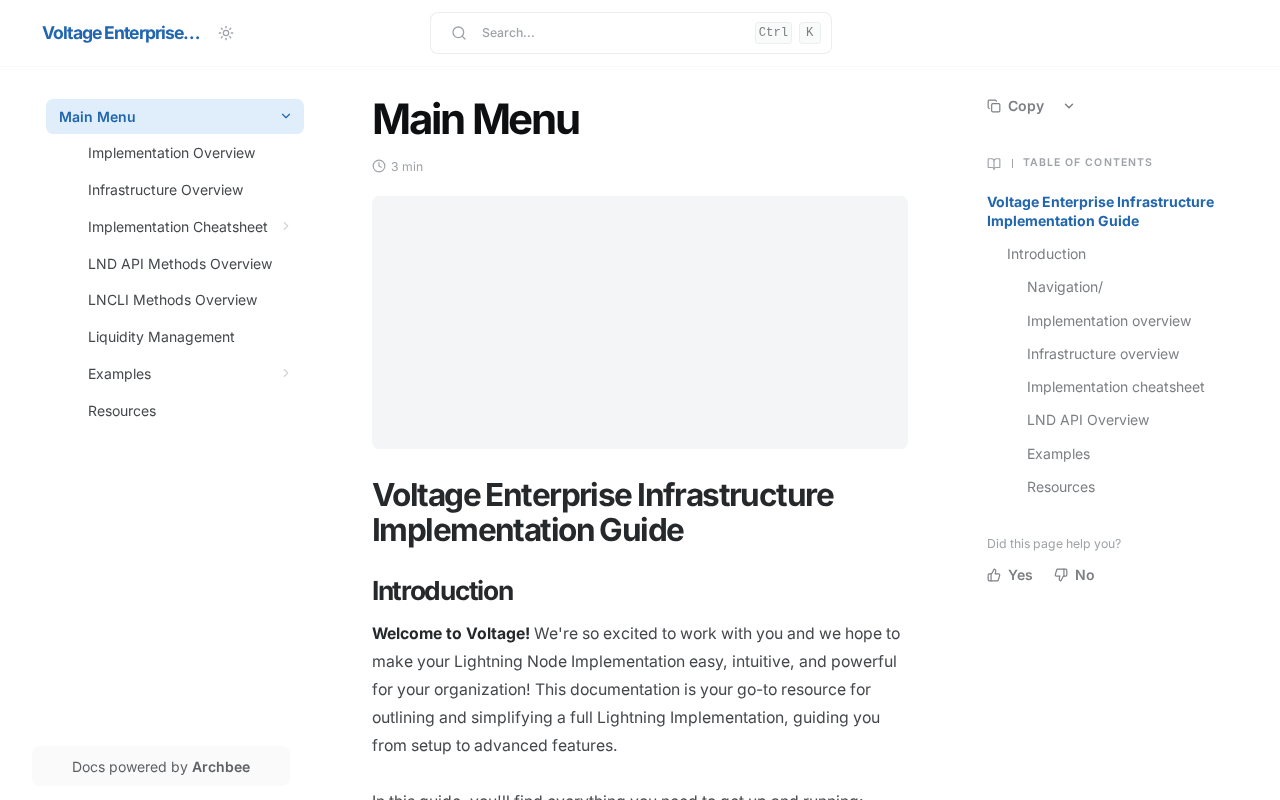Open Docs powered by Archbee link
This screenshot has width=1280, height=800.
coord(161,767)
